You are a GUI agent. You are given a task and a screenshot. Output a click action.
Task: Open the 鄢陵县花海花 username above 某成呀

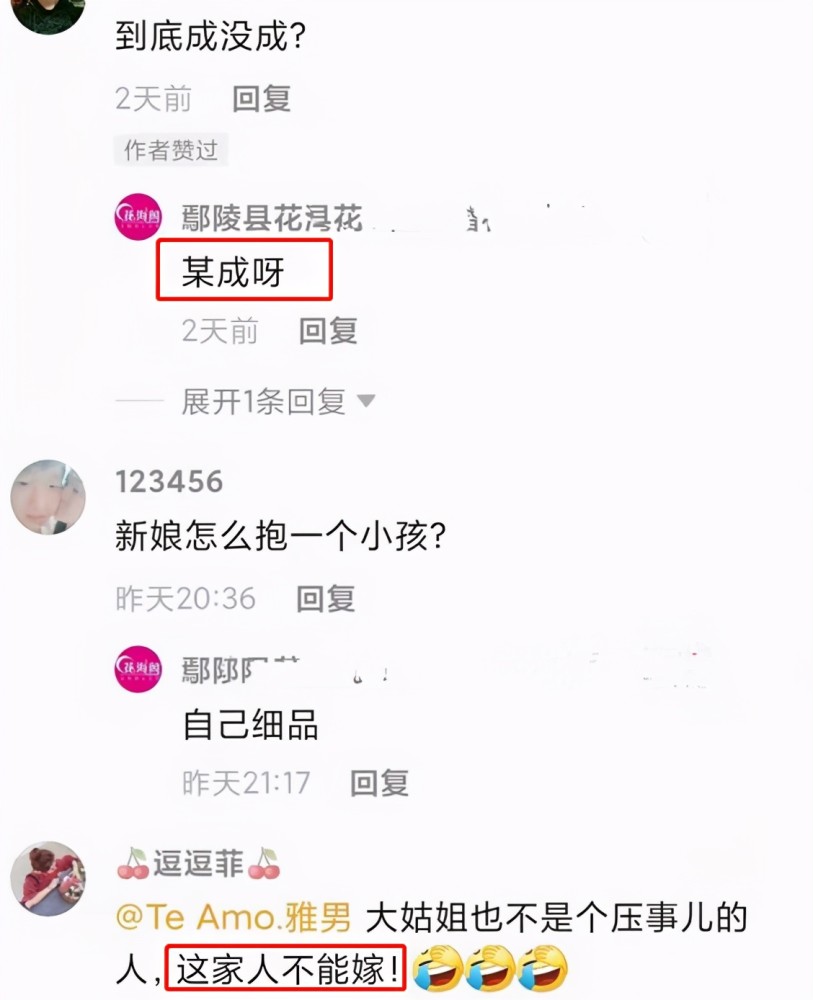tap(272, 218)
